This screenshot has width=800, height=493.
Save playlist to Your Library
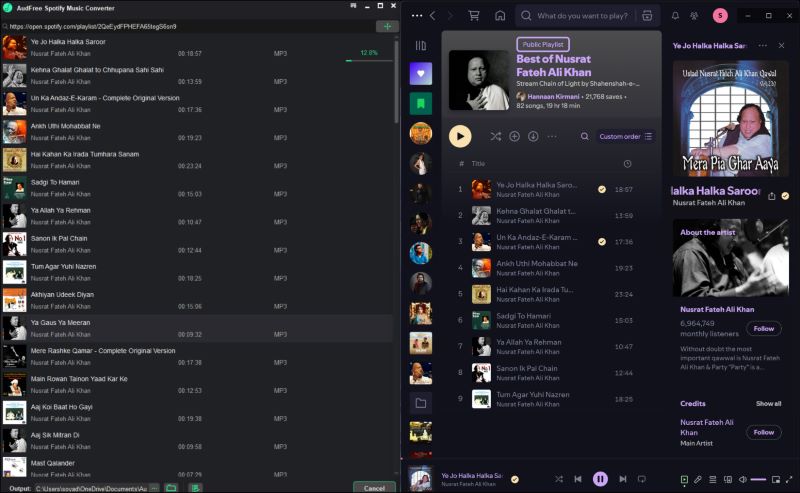(x=514, y=136)
